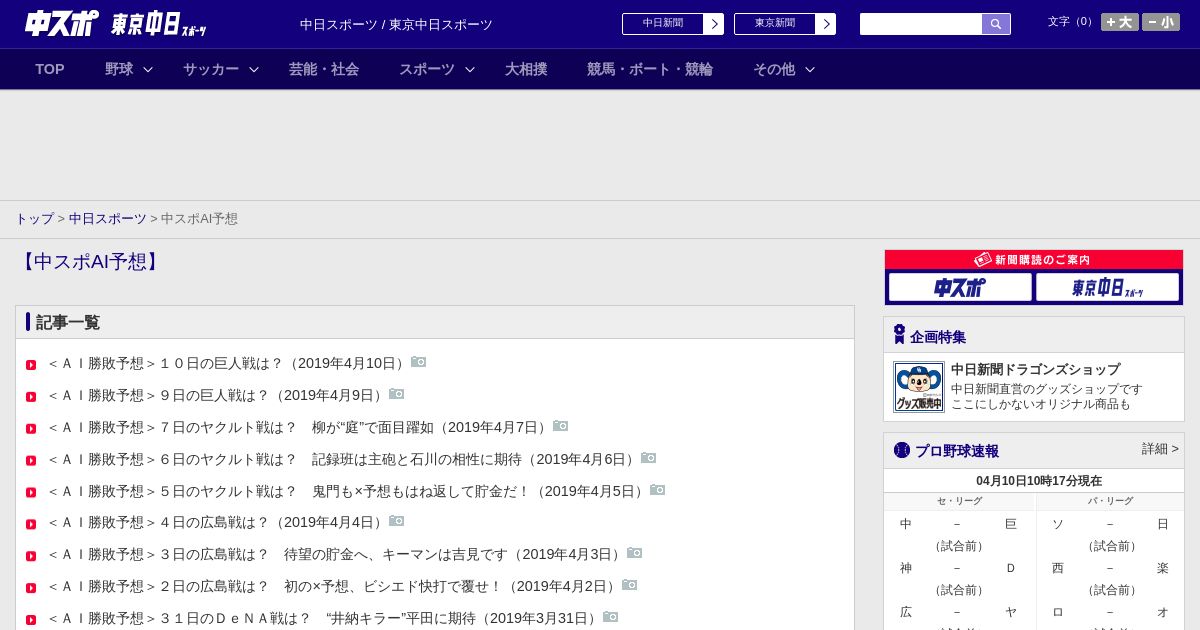The width and height of the screenshot is (1200, 630).
Task: Click camera icon after 6日のヤクルト戦 article
Action: tap(649, 458)
